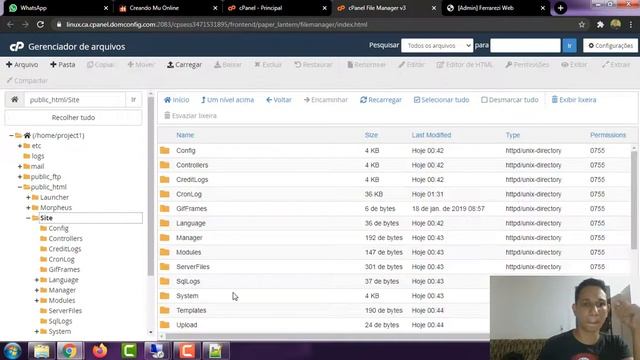Sort file list by Size column

[x=371, y=135]
